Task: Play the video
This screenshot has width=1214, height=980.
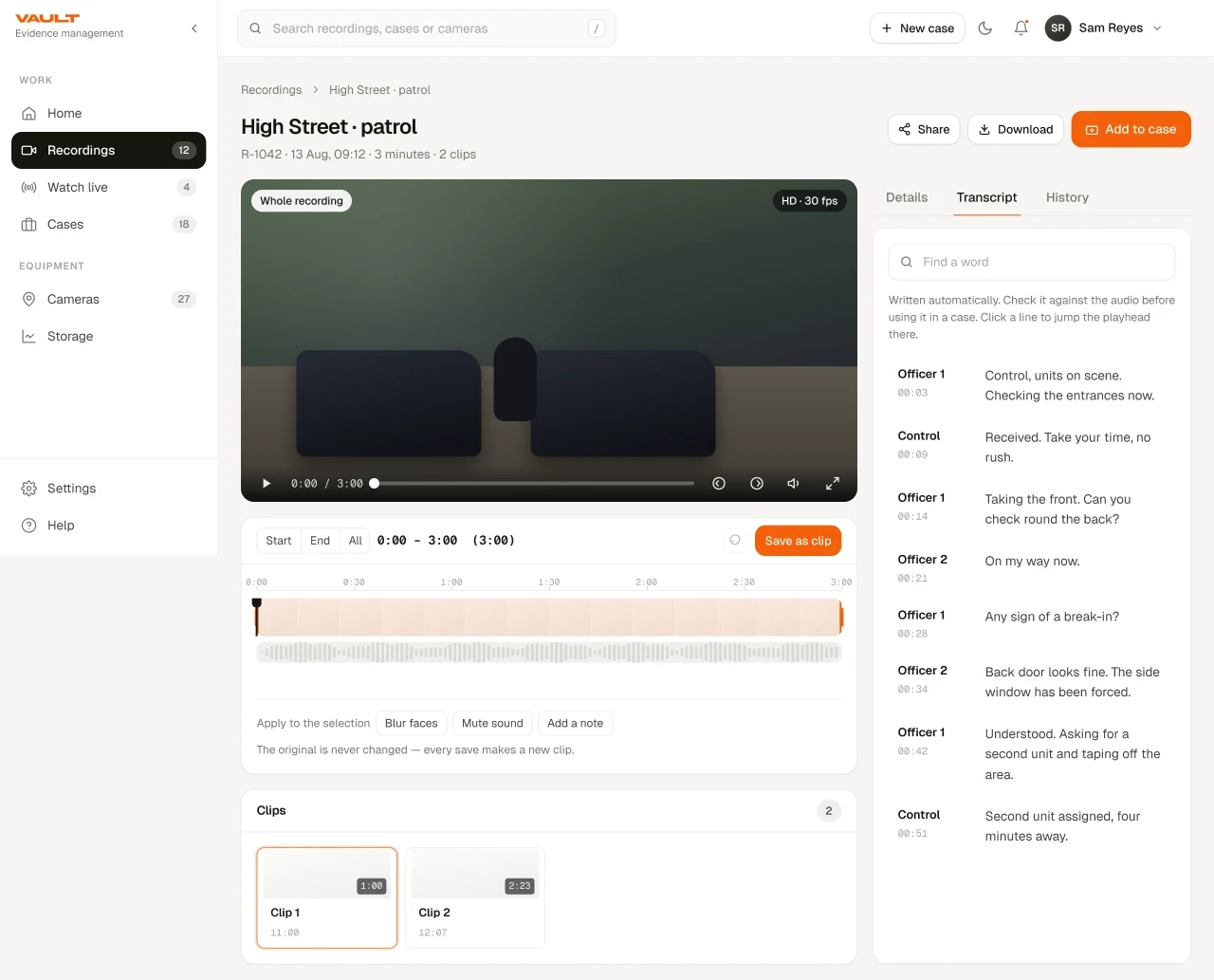Action: [267, 484]
